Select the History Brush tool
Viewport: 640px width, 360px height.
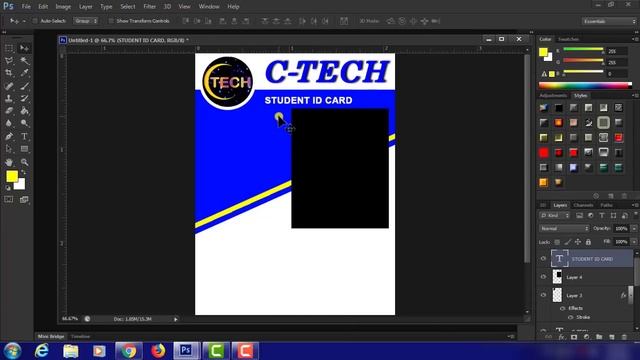coord(24,98)
